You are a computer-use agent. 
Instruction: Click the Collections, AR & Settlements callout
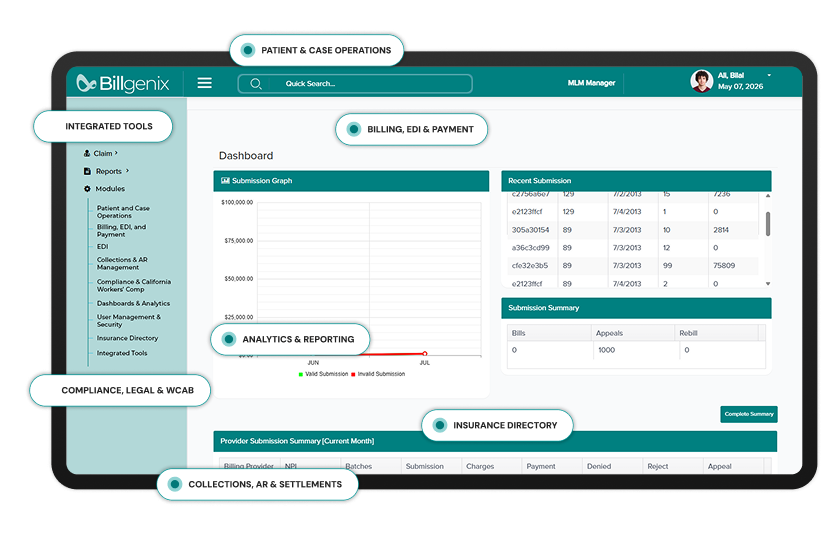click(x=258, y=484)
